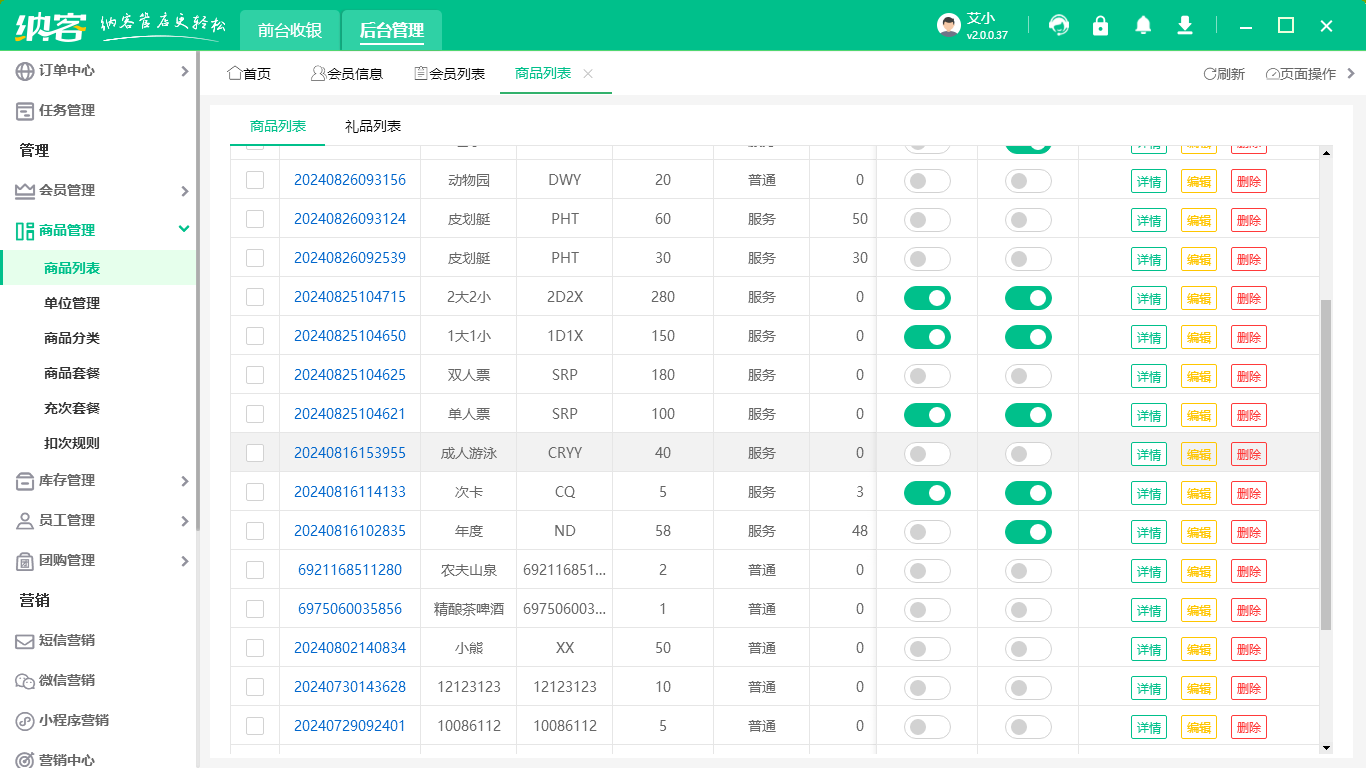Enable first switch for 双人票
The image size is (1366, 768).
coord(927,376)
